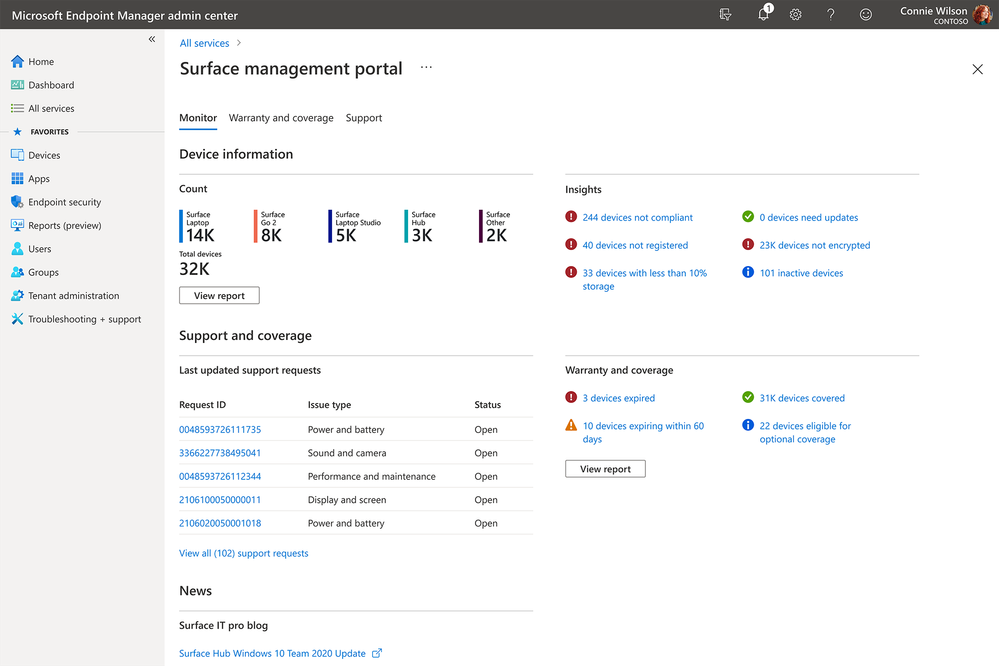Screen dimensions: 999x666
Task: Click the Favorites star icon
Action: (x=17, y=132)
